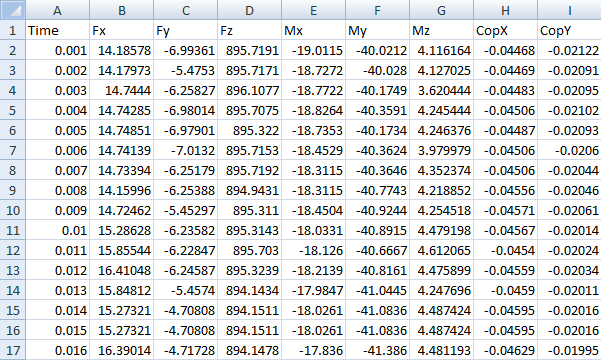This screenshot has width=601, height=360.
Task: Select cell with value -18.126
Action: [314, 250]
